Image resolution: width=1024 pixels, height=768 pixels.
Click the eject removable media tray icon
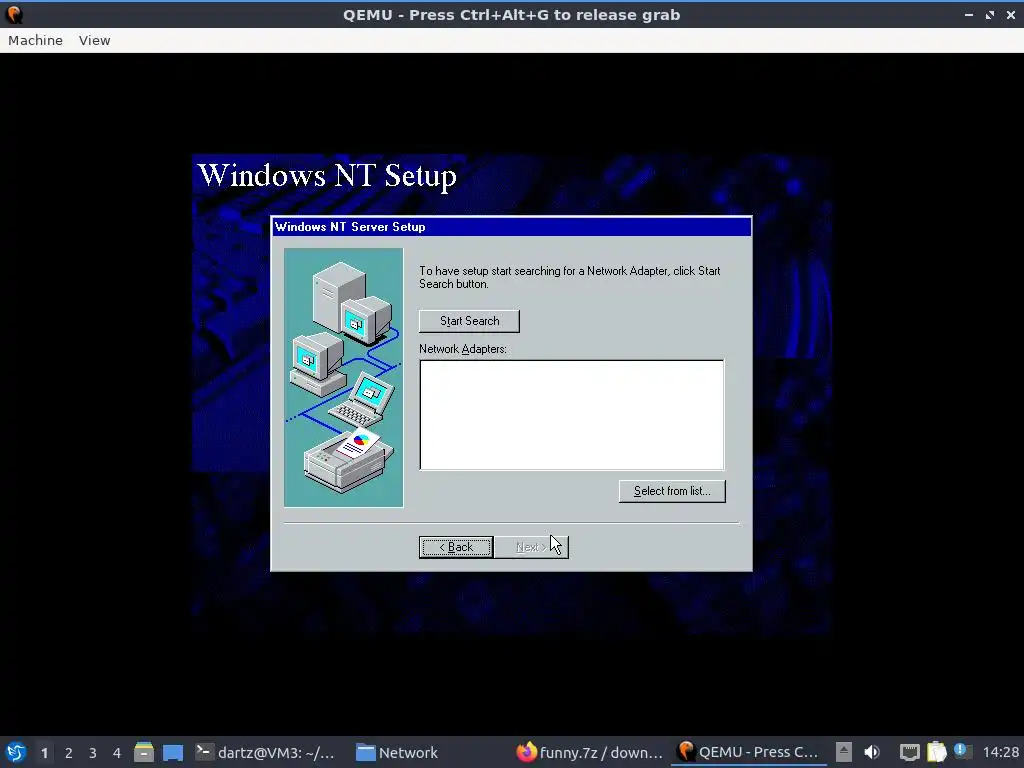click(844, 752)
